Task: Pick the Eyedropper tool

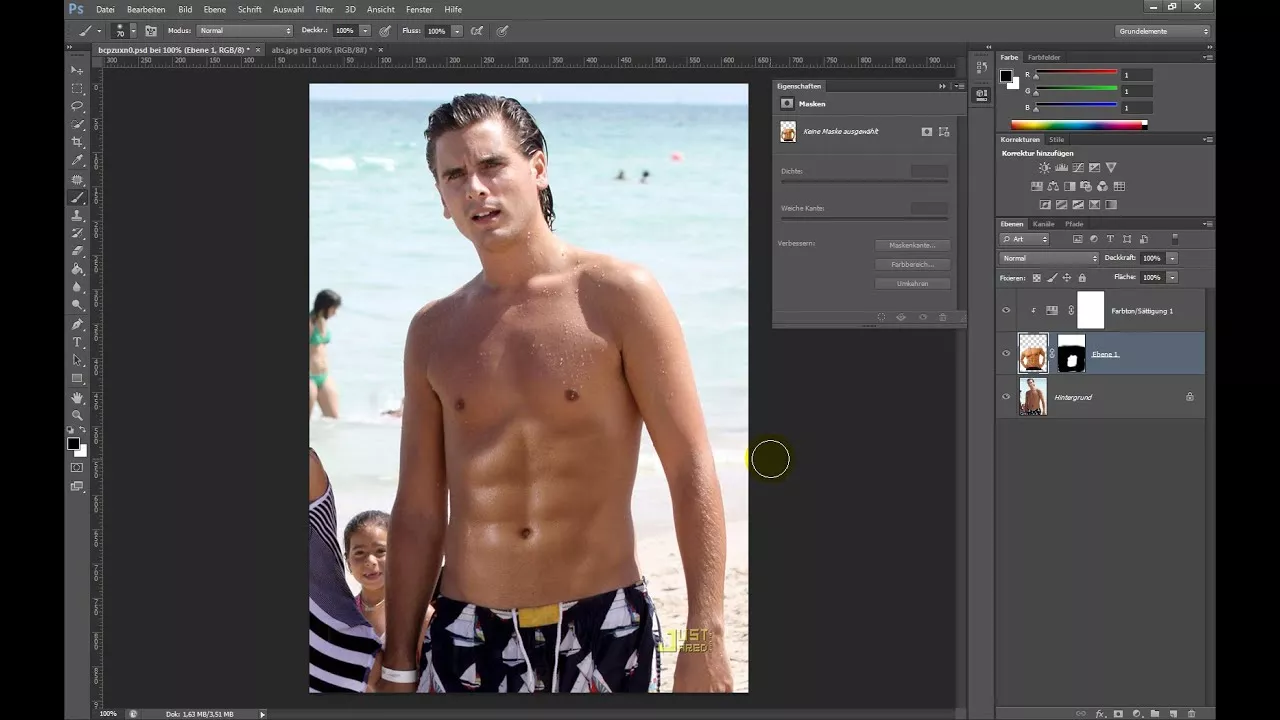Action: 75,159
